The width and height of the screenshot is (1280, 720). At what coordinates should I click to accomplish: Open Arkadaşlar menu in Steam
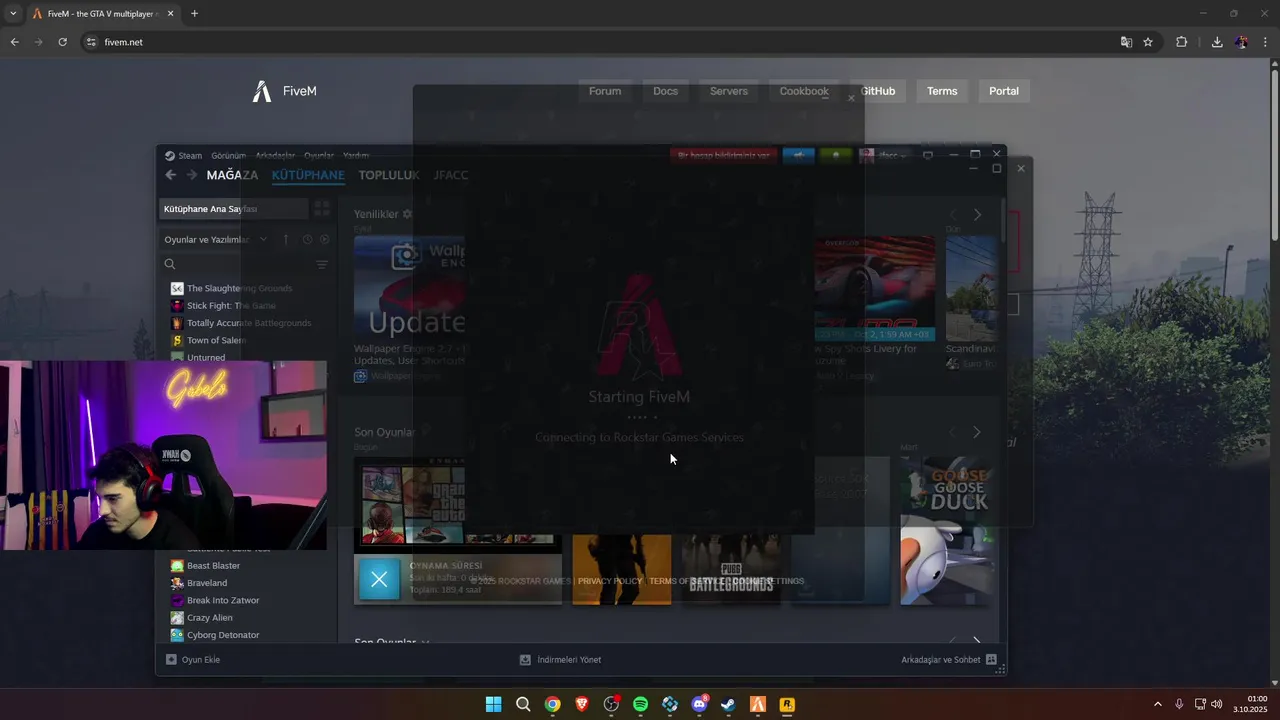point(275,156)
